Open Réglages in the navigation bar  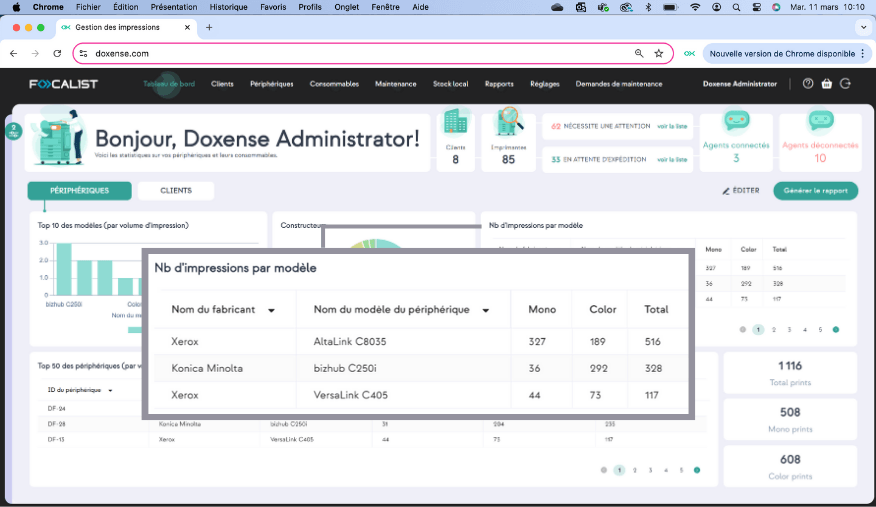545,84
